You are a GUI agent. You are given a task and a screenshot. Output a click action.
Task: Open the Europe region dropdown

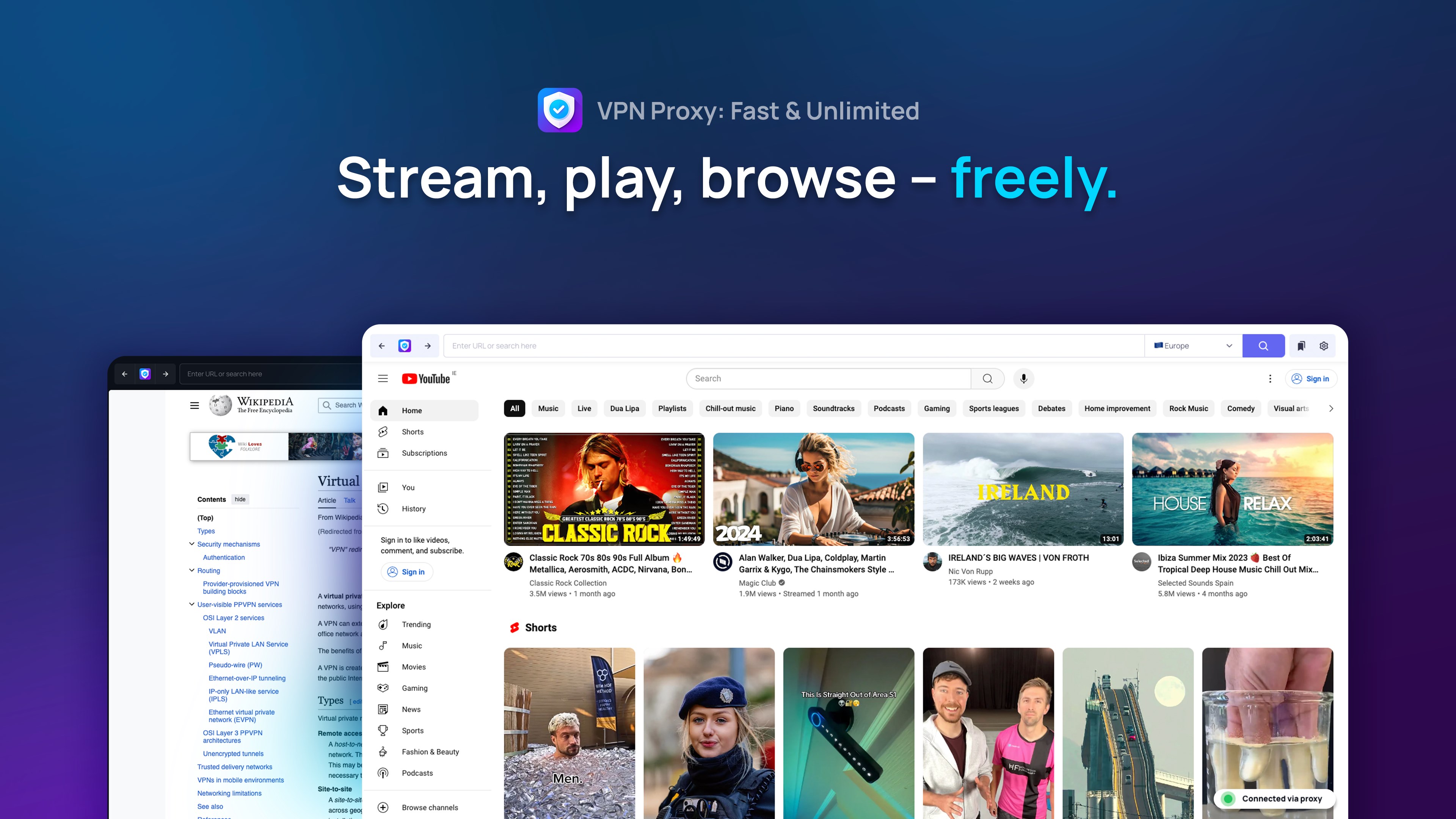tap(1192, 345)
